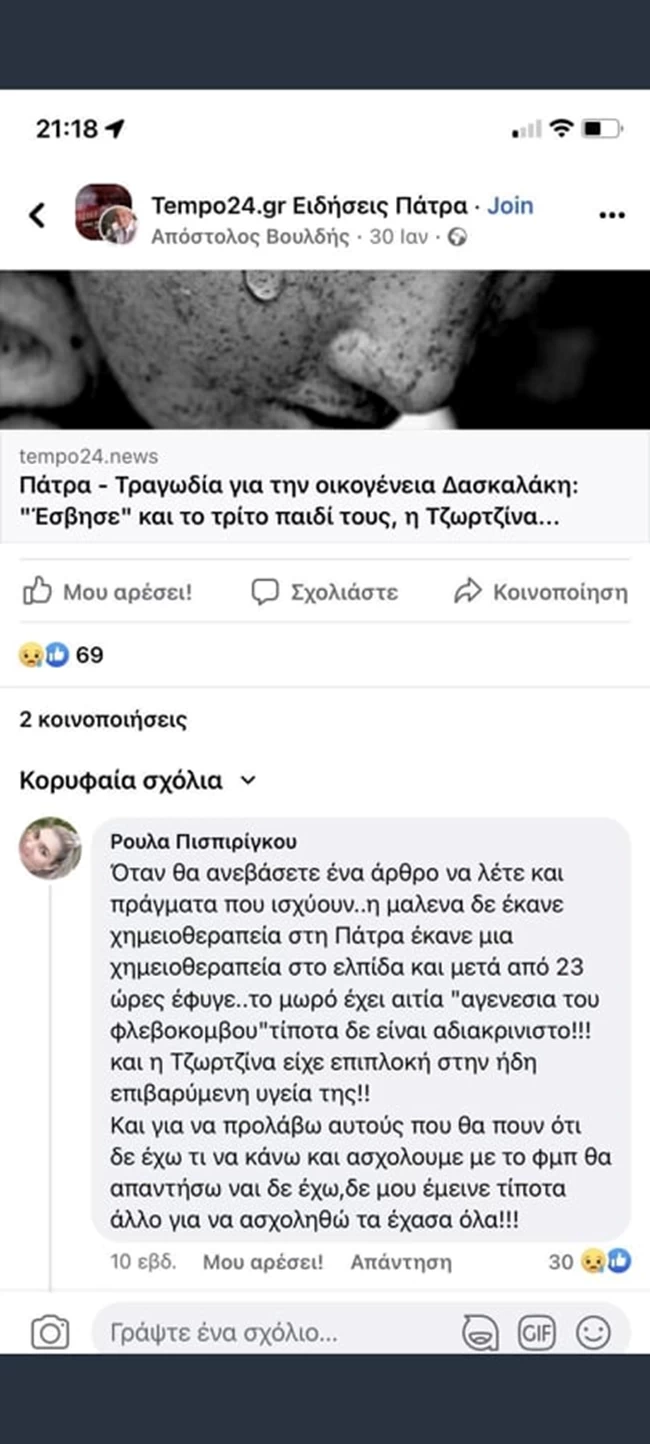Join the Tempo24.gr Ειδήσεις Πάτρα group
Image resolution: width=650 pixels, height=1444 pixels.
[x=510, y=205]
